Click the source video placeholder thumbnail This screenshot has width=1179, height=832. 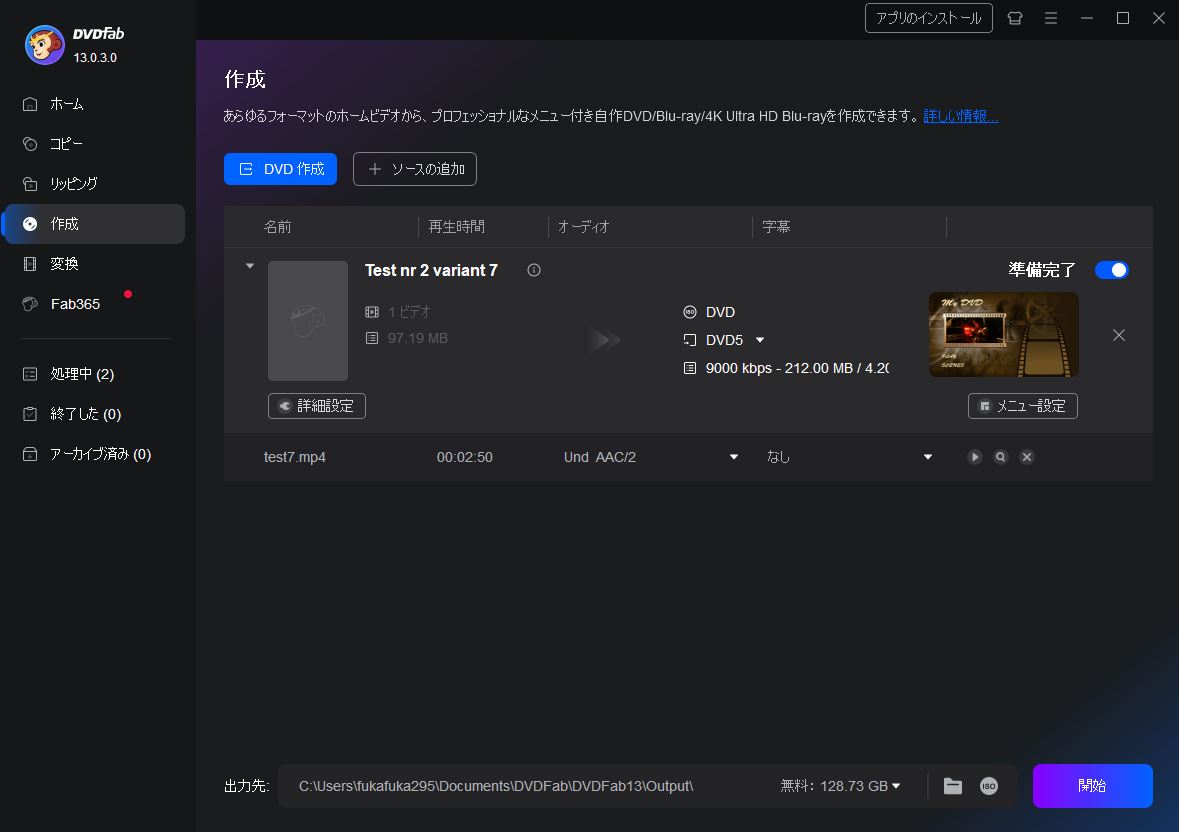(308, 321)
